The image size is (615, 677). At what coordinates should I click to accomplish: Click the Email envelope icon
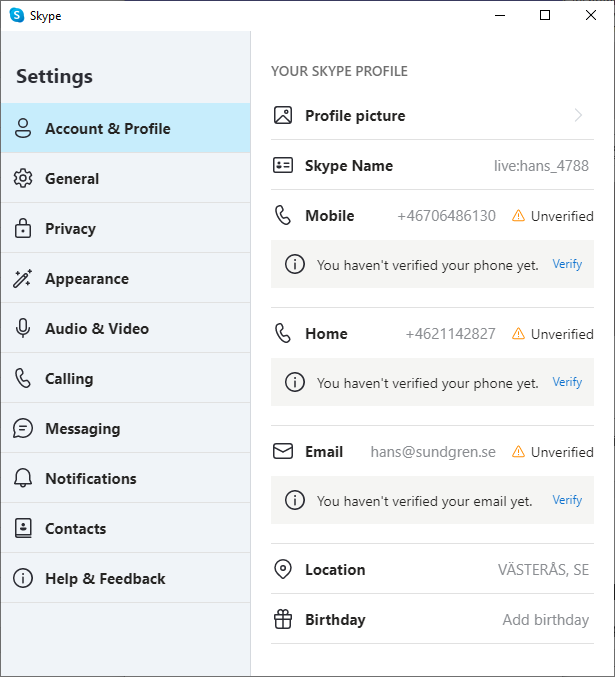pos(283,452)
